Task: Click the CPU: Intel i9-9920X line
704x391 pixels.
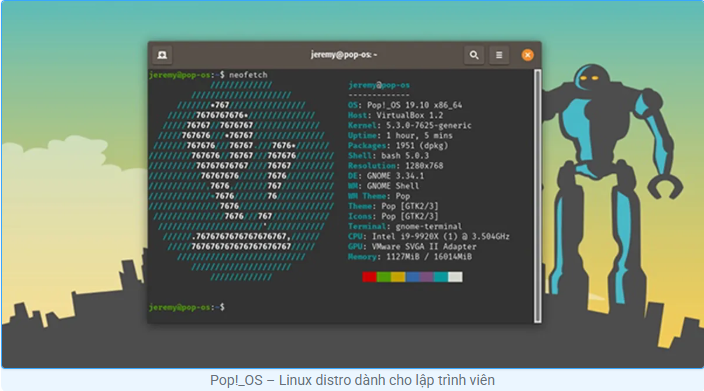Action: (x=429, y=237)
